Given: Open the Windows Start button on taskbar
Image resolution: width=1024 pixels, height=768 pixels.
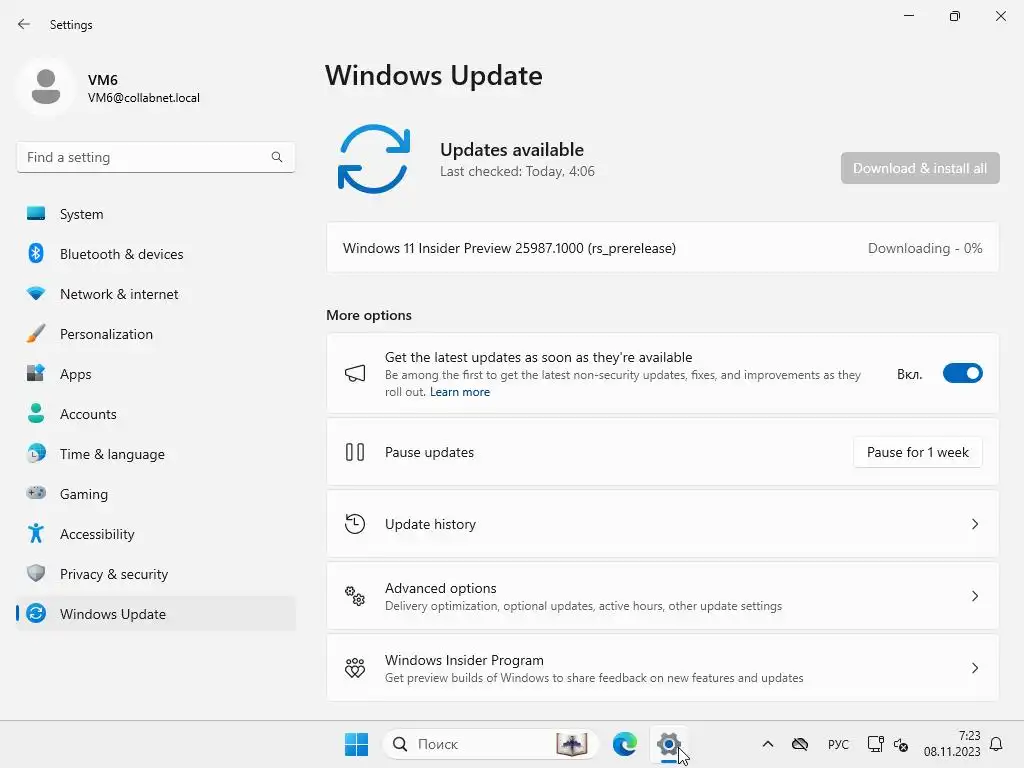Looking at the screenshot, I should click(x=357, y=744).
